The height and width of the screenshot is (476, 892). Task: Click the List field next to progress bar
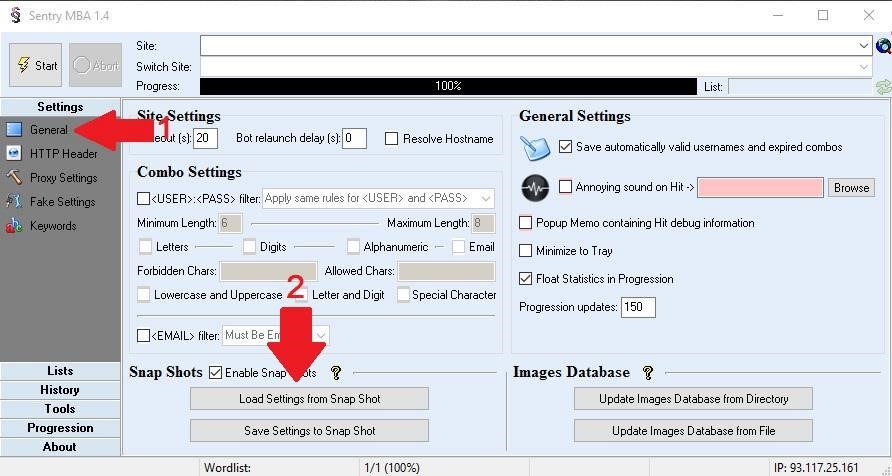(801, 86)
